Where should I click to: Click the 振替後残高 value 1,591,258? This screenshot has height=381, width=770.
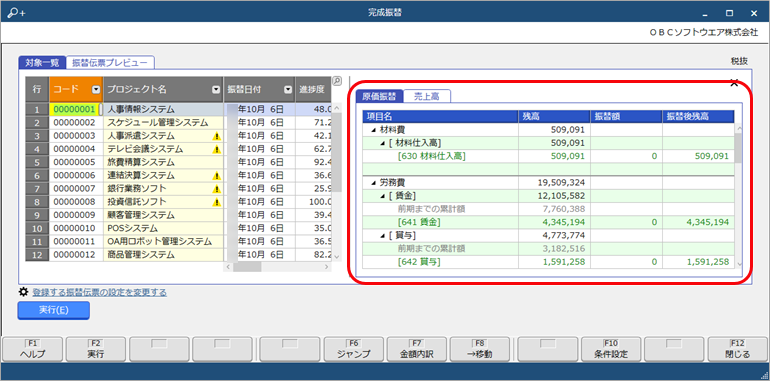707,262
